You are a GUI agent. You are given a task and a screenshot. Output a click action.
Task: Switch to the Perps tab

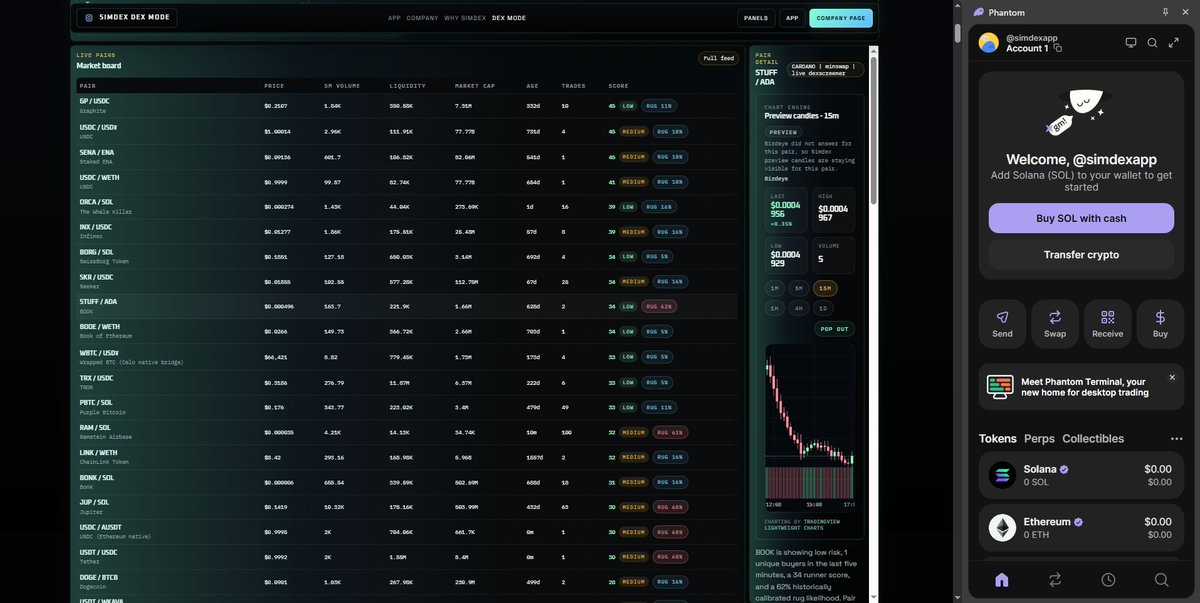(x=1039, y=439)
